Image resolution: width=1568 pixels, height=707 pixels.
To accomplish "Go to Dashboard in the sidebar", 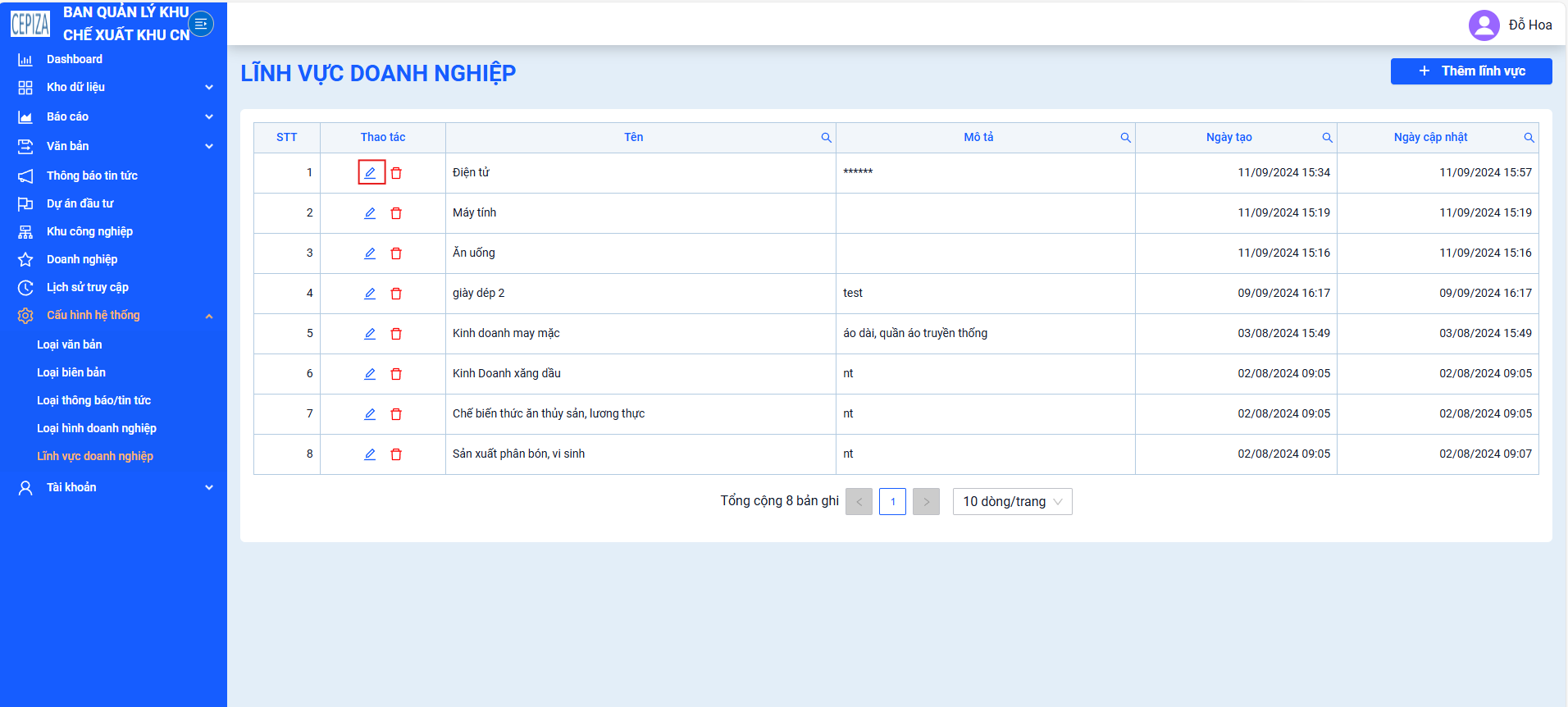I will click(75, 59).
